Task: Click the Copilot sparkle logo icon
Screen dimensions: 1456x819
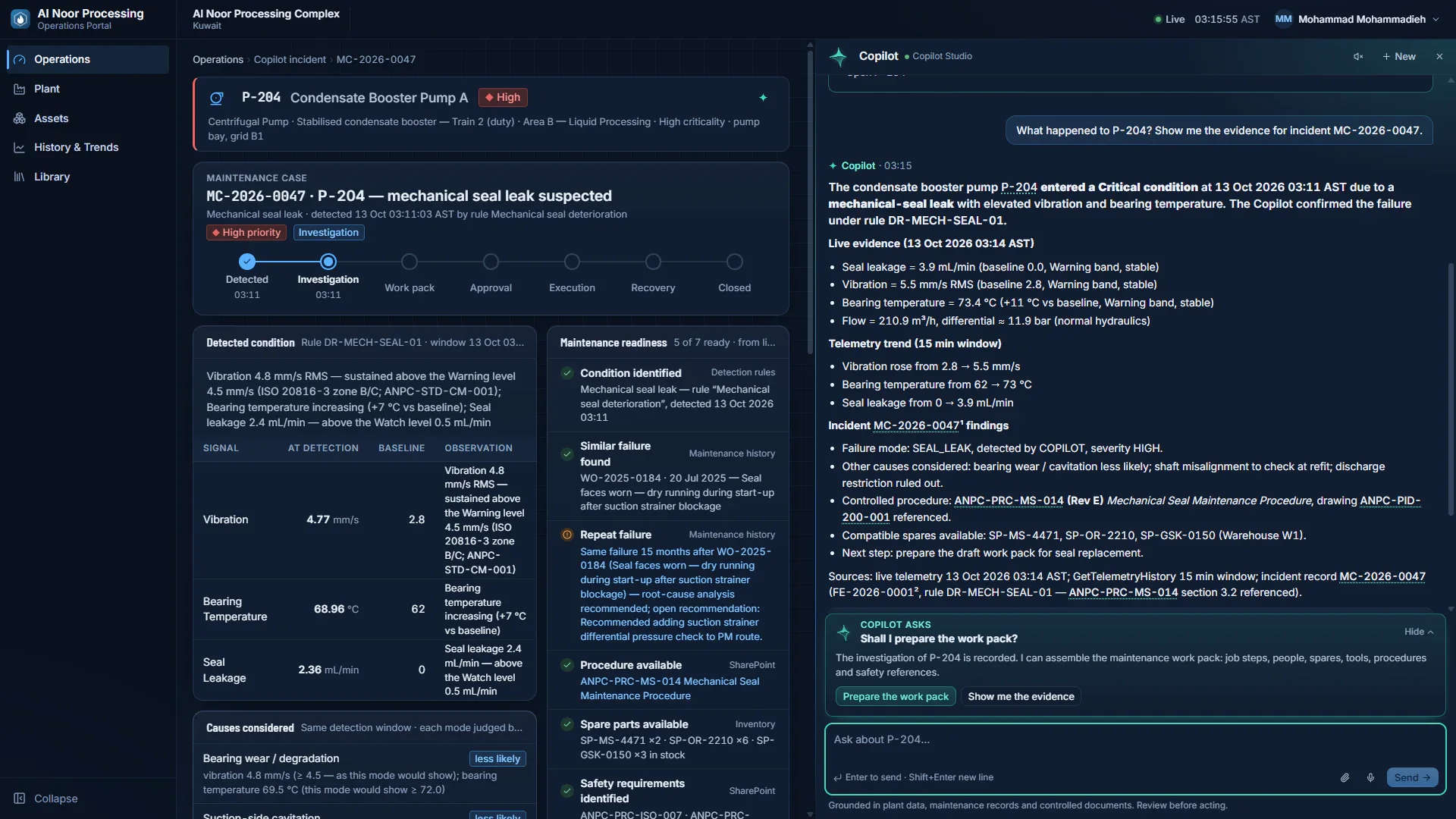Action: click(x=839, y=56)
